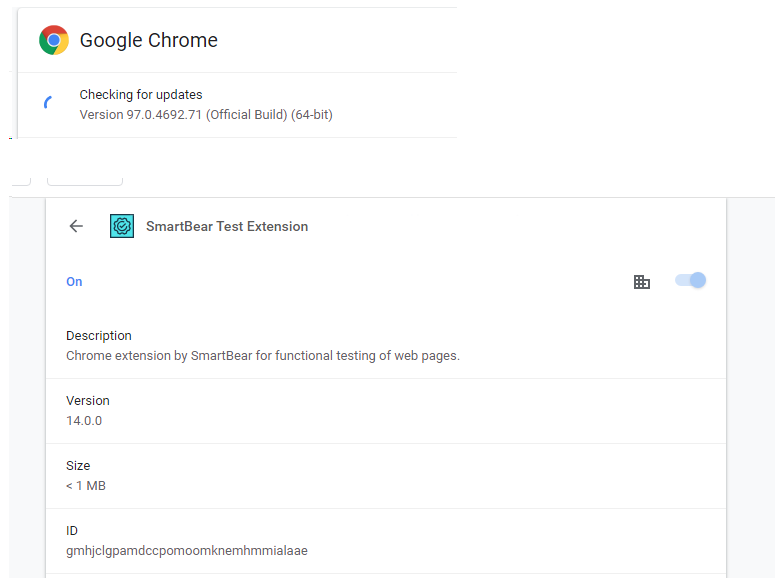Turn off the SmartBear Test Extension toggle
This screenshot has height=578, width=775.
point(691,281)
